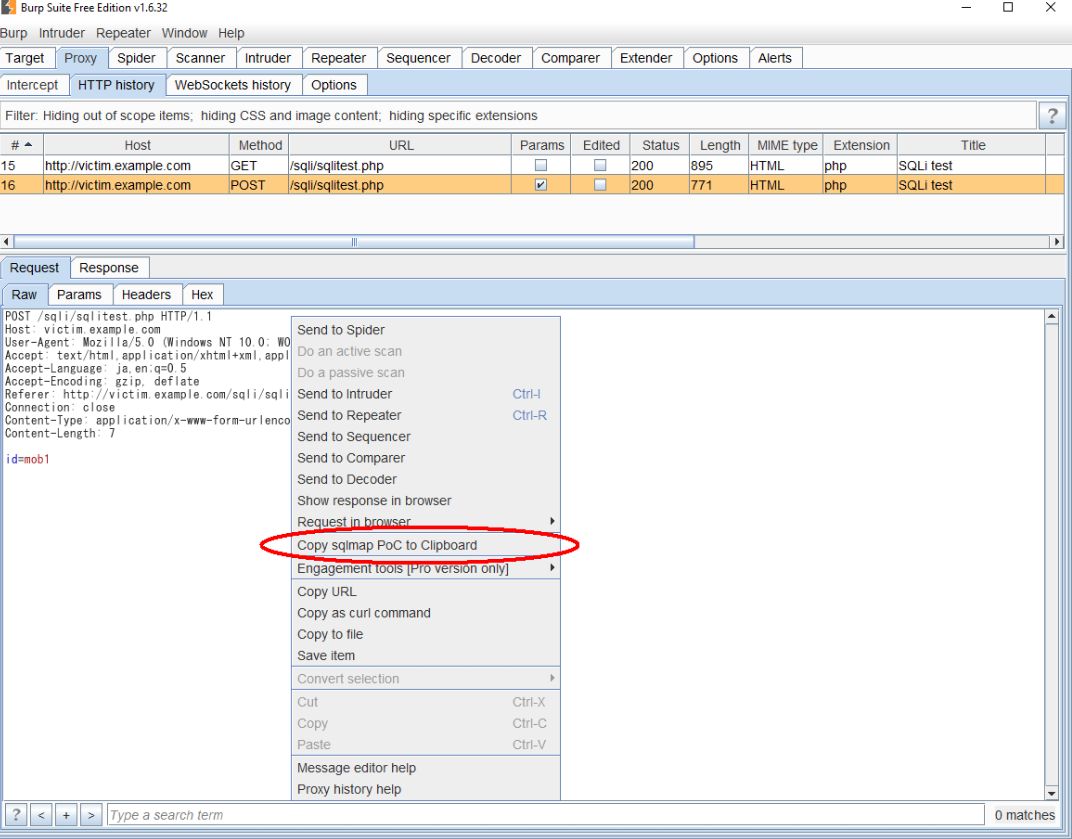Select Copy URL from context menu
The width and height of the screenshot is (1072, 839).
pos(425,591)
